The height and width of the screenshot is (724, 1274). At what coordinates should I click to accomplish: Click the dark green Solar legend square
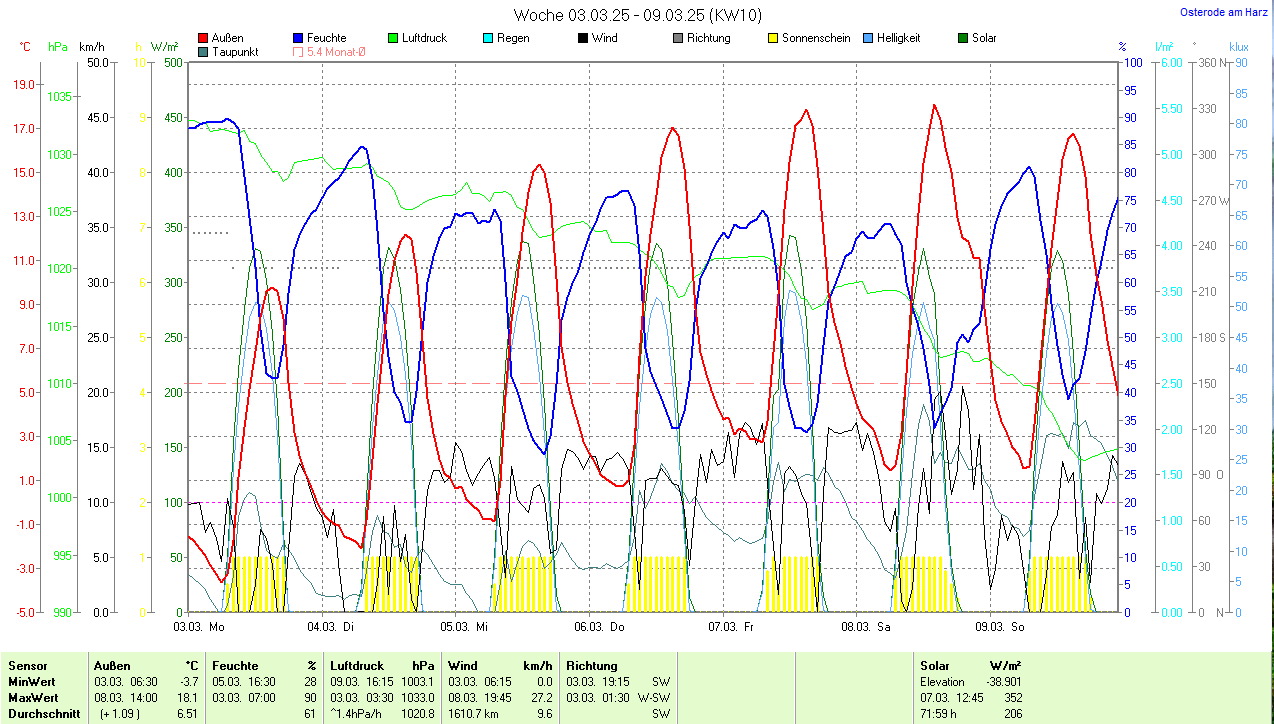pyautogui.click(x=963, y=38)
